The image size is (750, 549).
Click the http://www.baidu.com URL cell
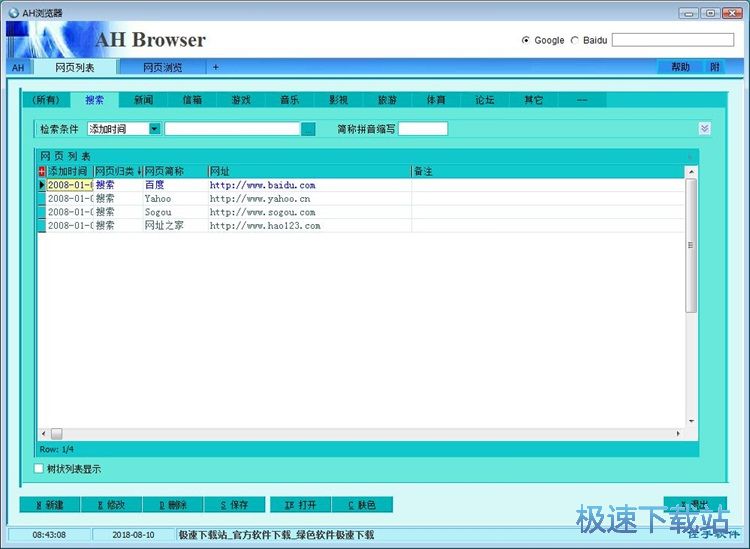309,185
